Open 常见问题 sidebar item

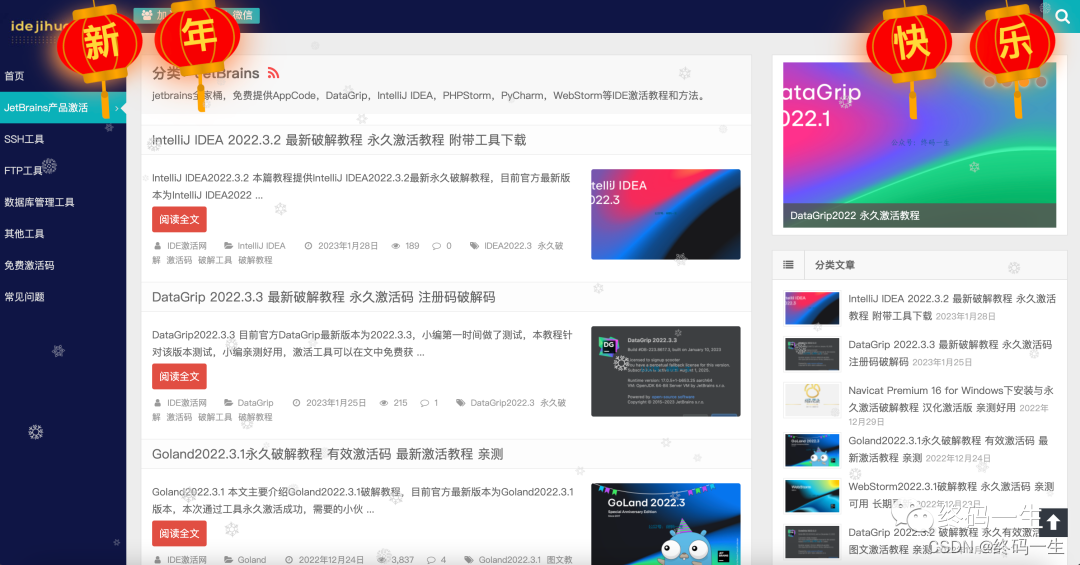24,297
